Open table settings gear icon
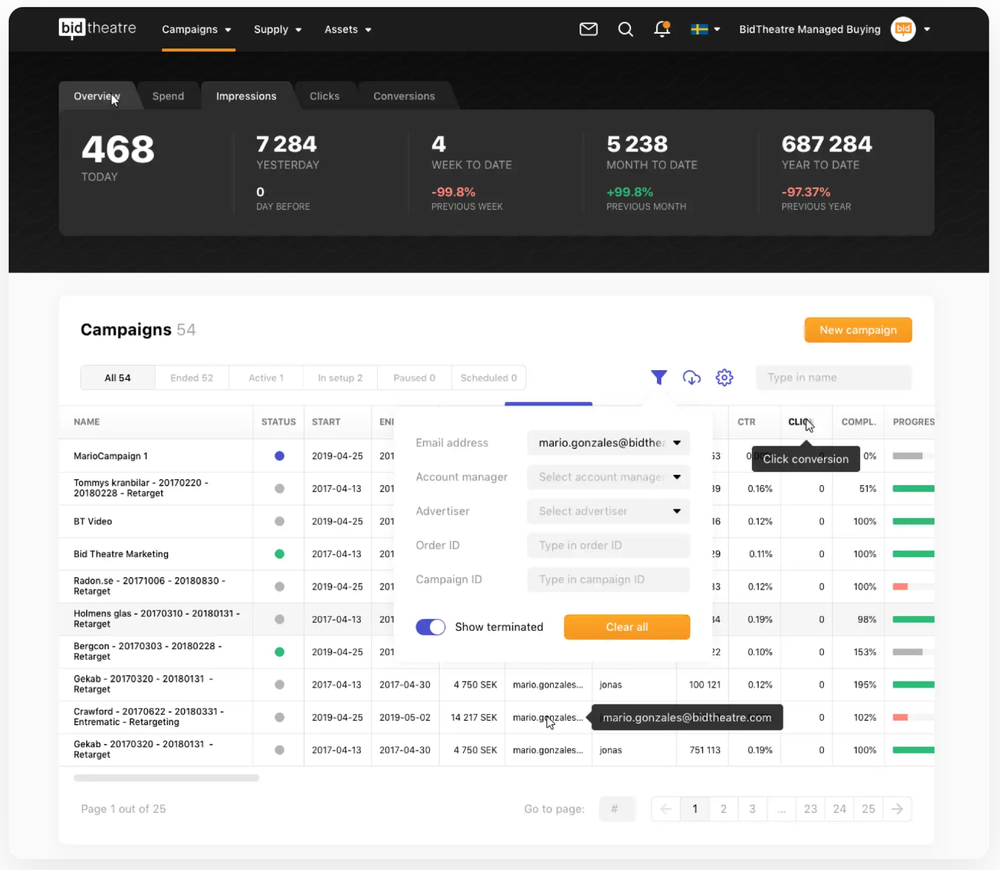This screenshot has width=1000, height=870. point(724,378)
